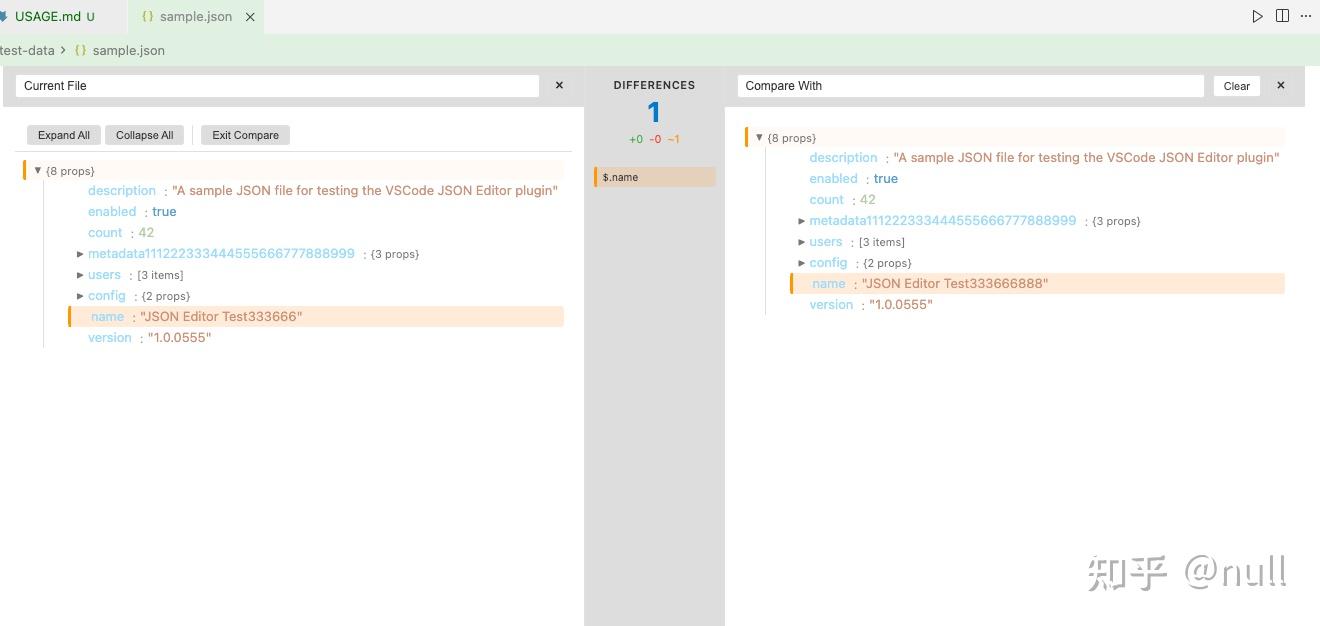Collapse the root {8 props} node in Current File

(x=38, y=171)
